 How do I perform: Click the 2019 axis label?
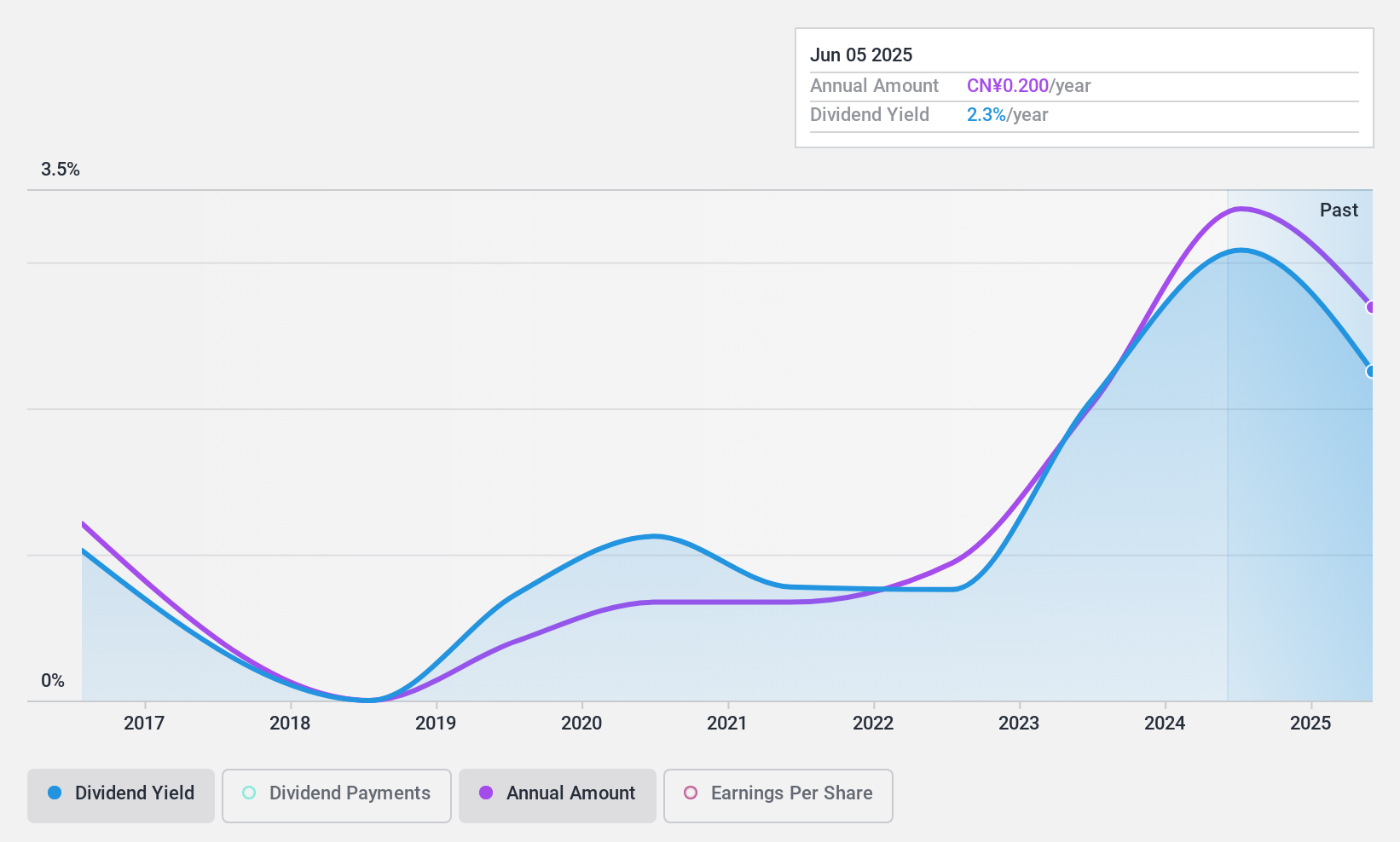point(436,723)
